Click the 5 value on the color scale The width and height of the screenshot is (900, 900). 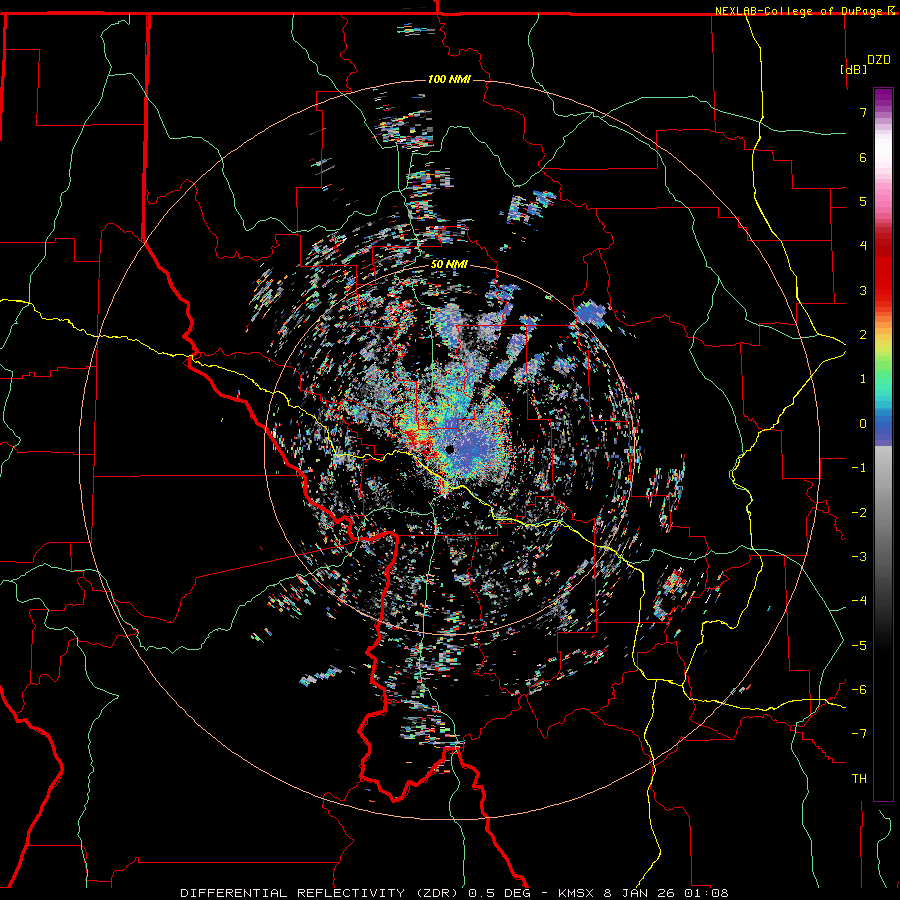click(x=863, y=201)
